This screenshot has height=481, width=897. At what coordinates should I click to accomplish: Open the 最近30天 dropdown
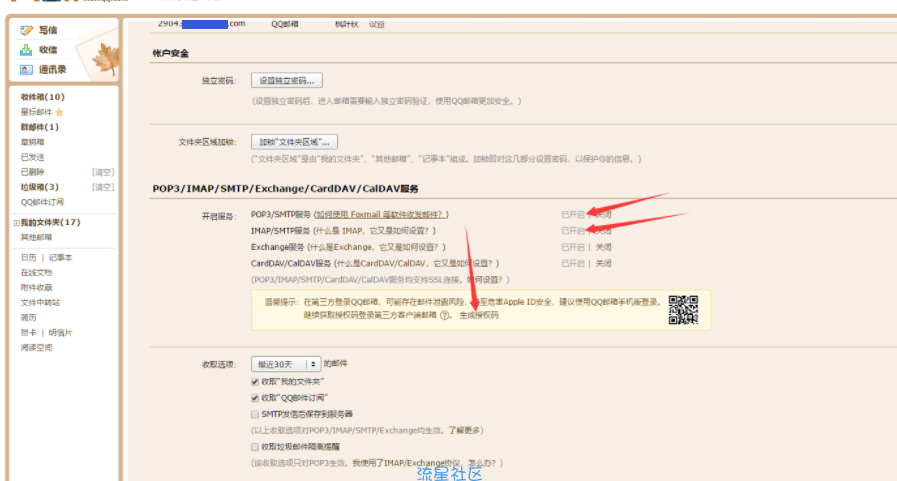285,364
